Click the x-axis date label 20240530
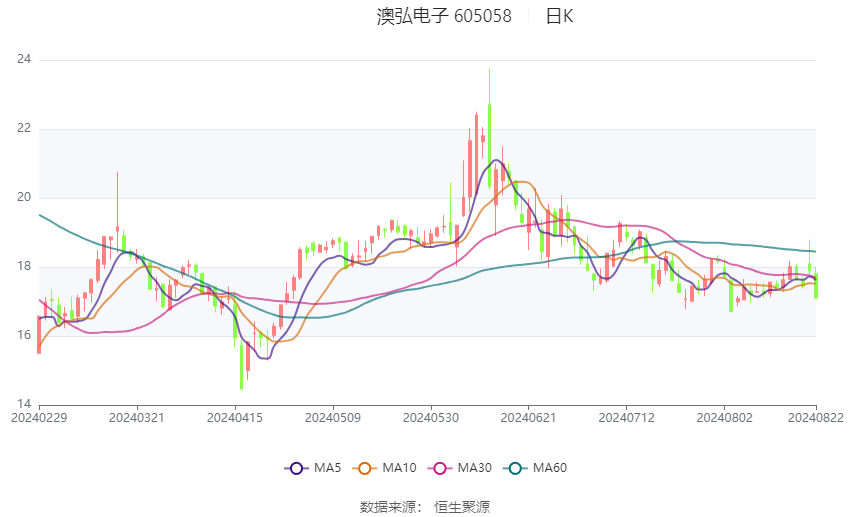The width and height of the screenshot is (850, 517). [431, 418]
